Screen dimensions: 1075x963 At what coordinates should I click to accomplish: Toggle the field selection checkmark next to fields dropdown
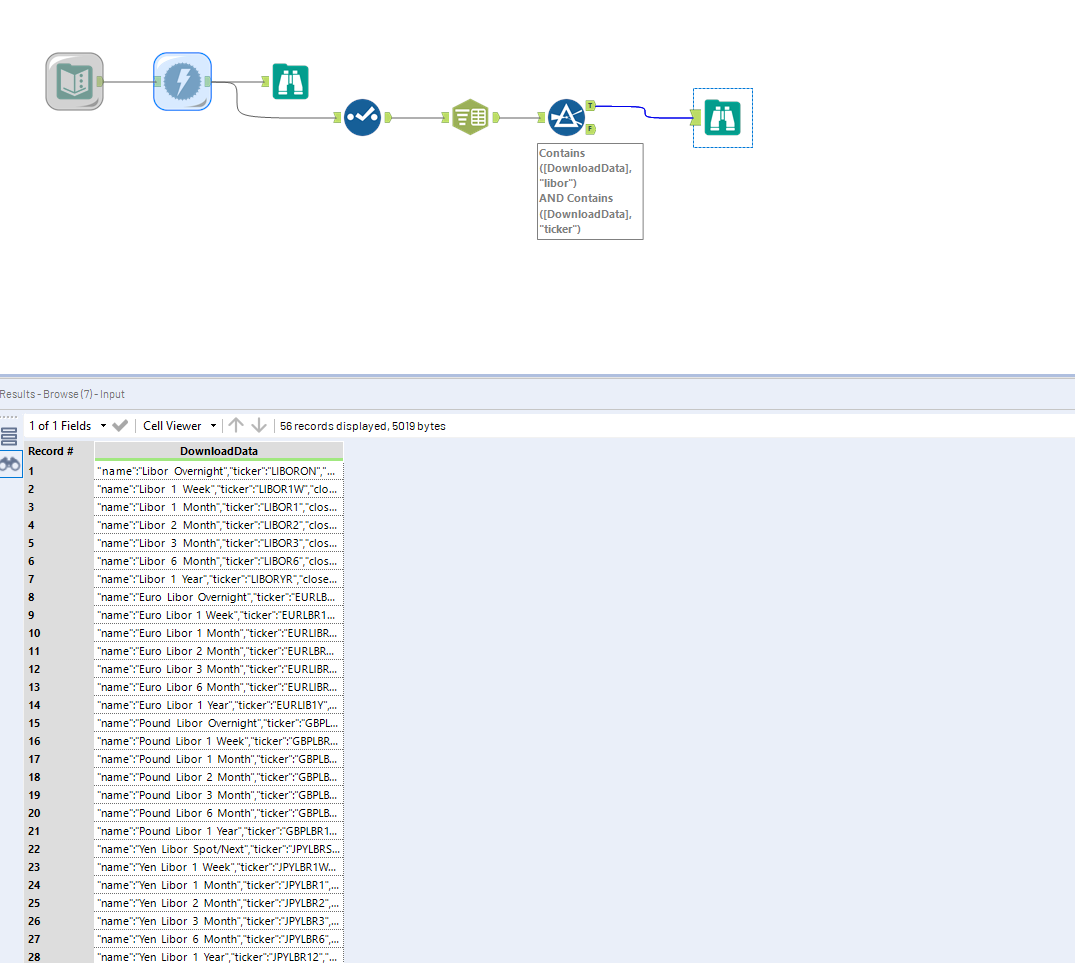point(119,425)
